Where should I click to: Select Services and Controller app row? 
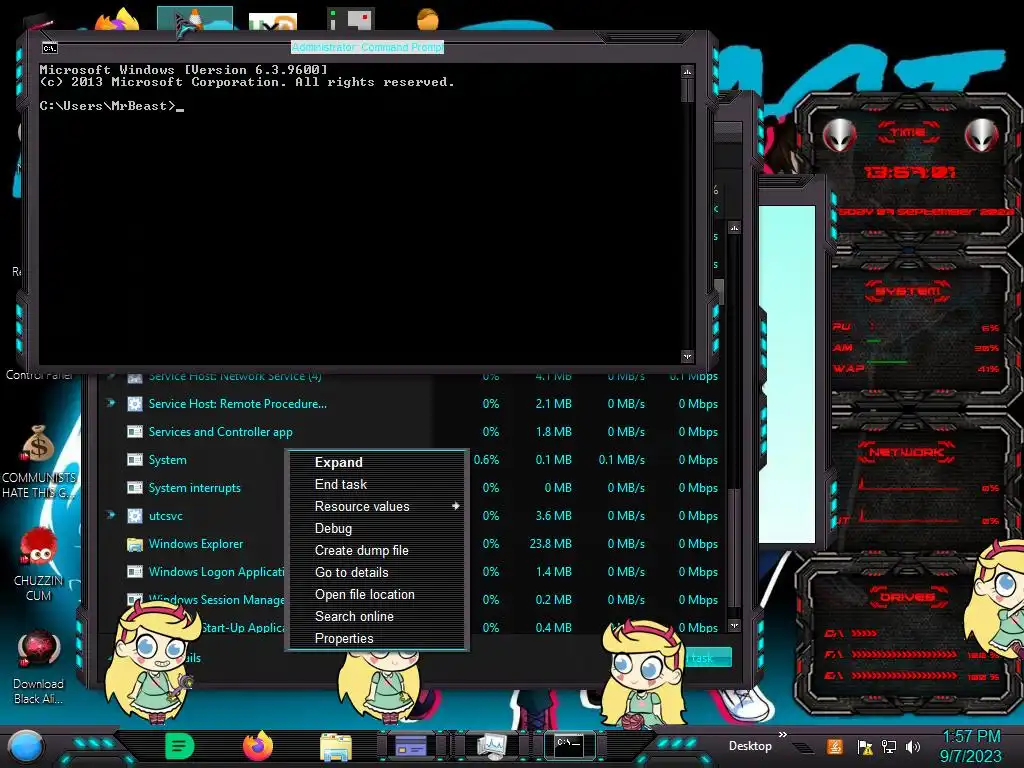click(x=220, y=432)
